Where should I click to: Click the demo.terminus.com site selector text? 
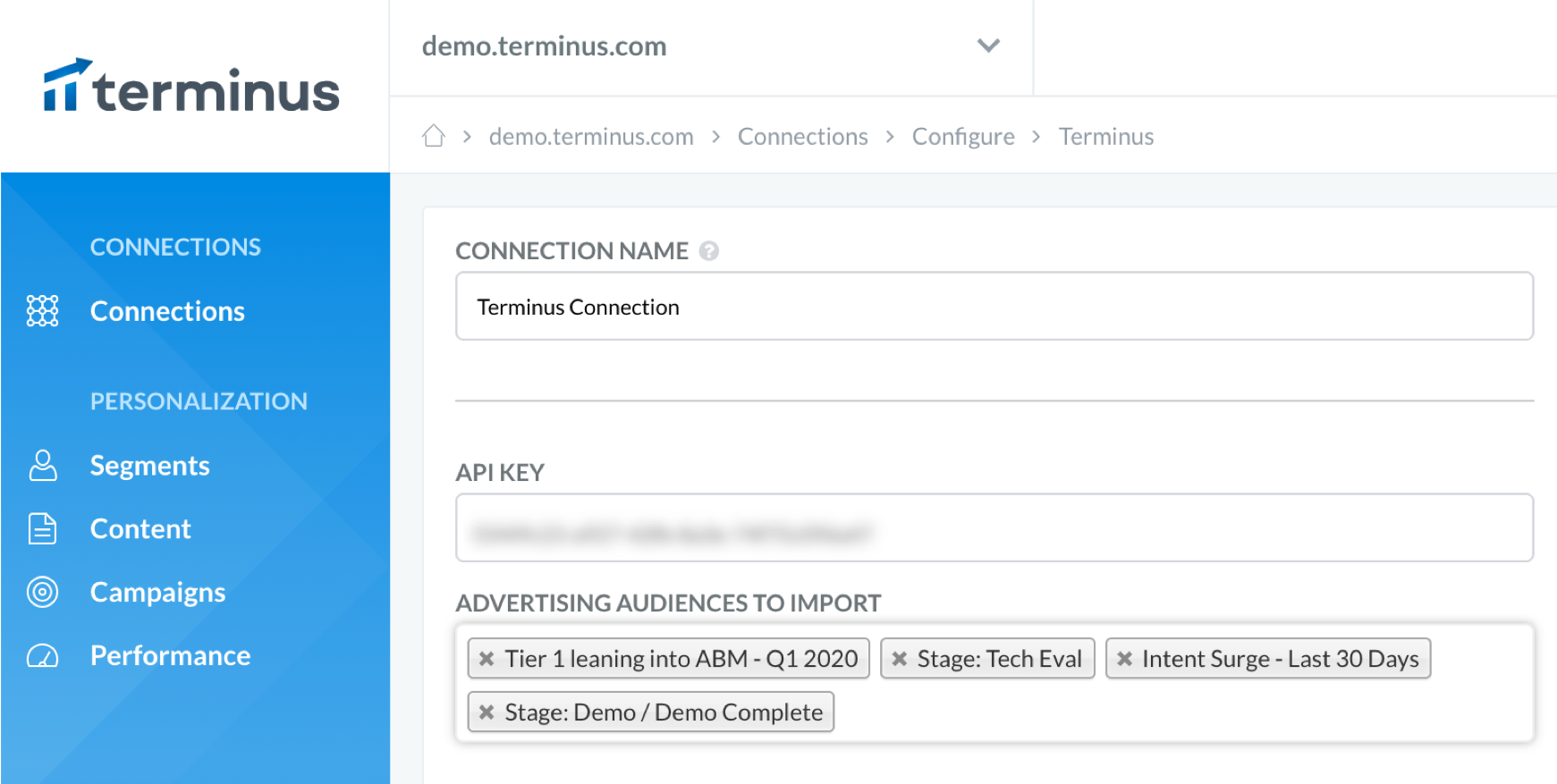click(545, 46)
